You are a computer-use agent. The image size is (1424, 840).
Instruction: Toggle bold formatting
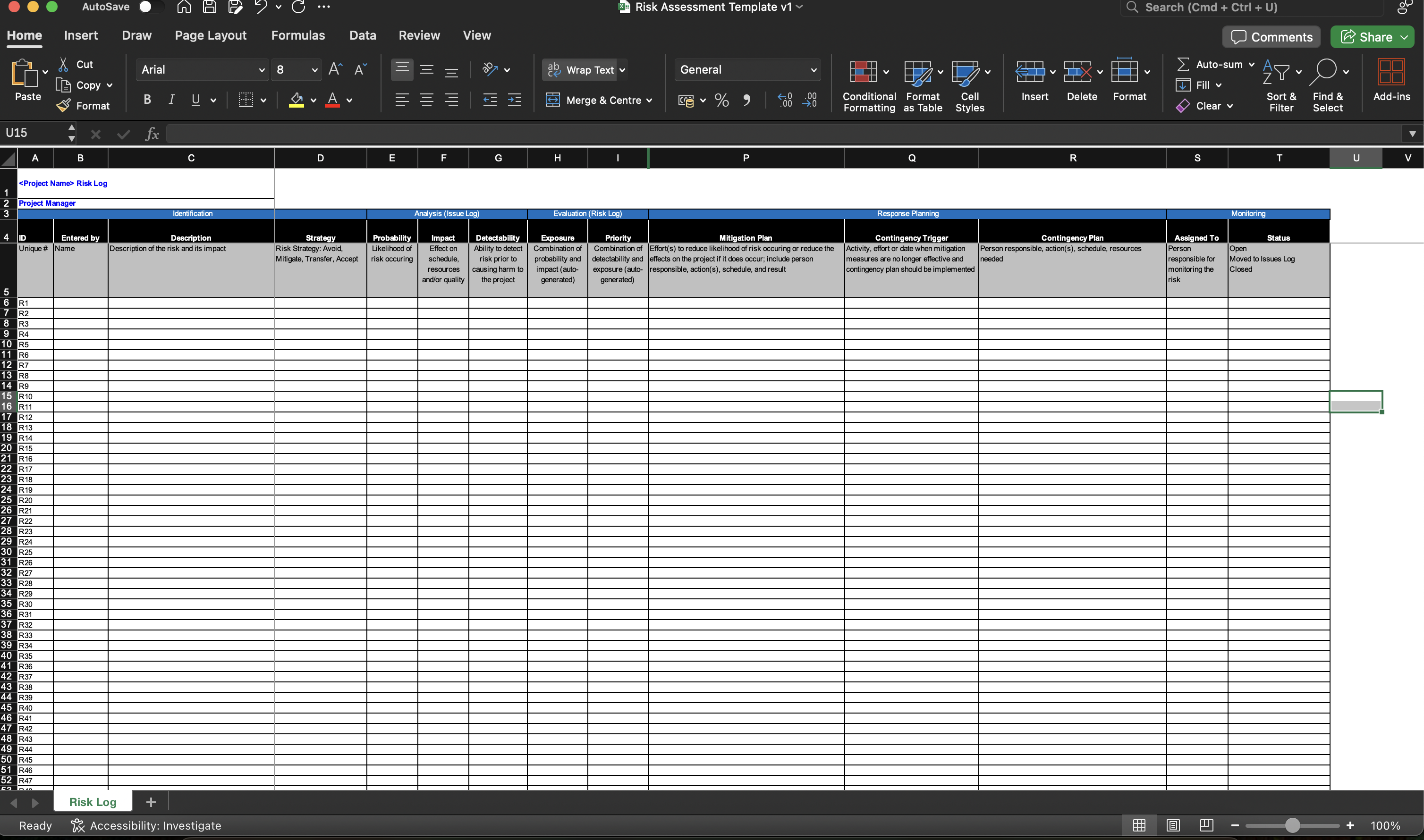tap(147, 100)
